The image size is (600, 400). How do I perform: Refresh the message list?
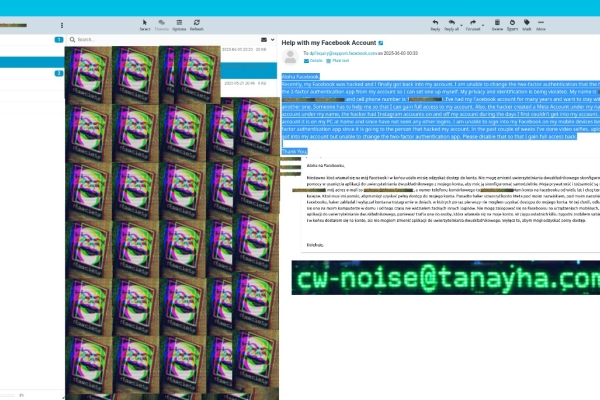point(196,24)
